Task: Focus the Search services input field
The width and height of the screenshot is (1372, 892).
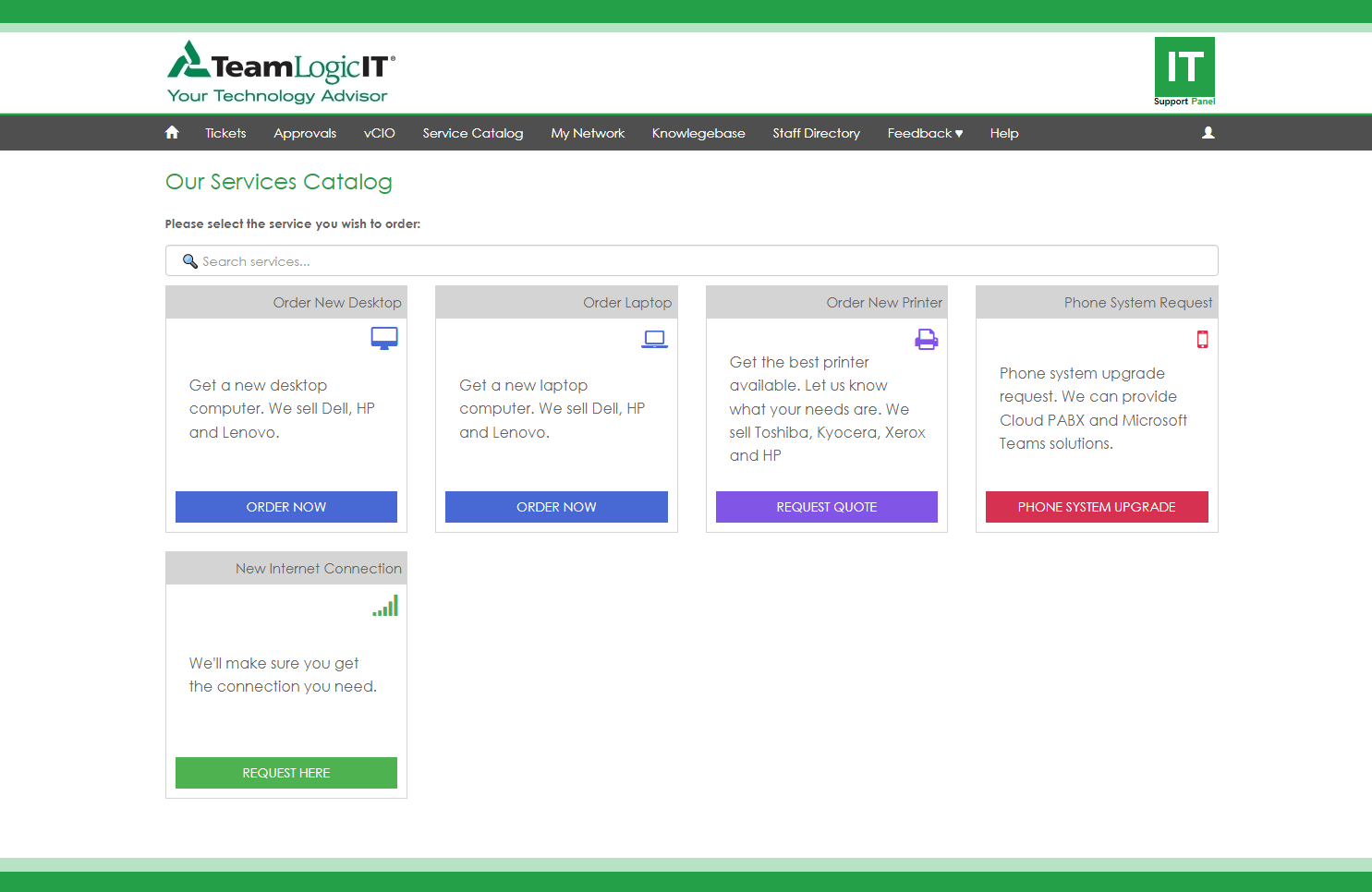Action: 691,261
